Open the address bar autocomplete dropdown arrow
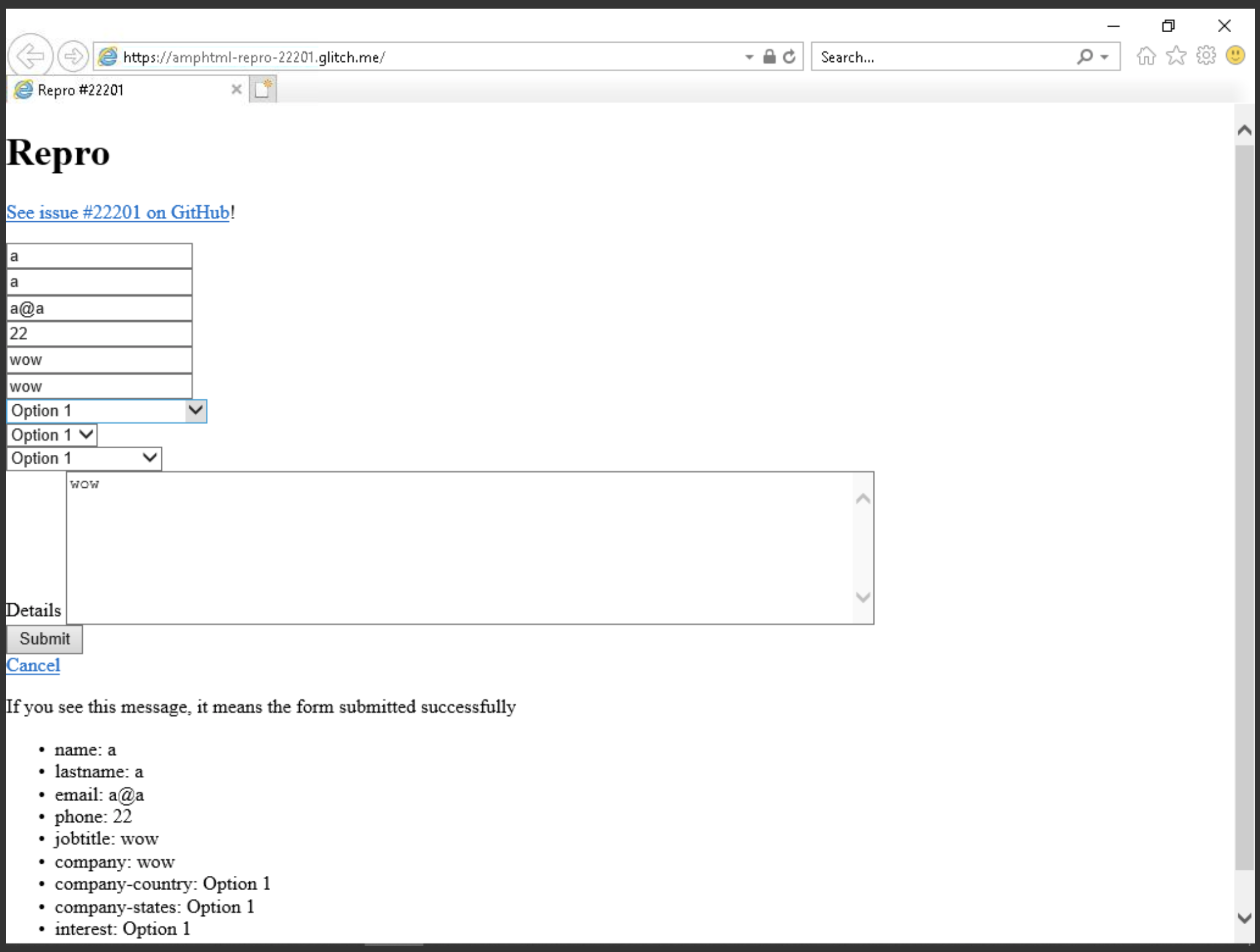 (747, 56)
